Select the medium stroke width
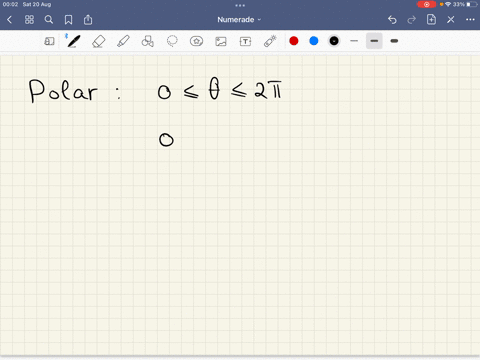 point(374,41)
